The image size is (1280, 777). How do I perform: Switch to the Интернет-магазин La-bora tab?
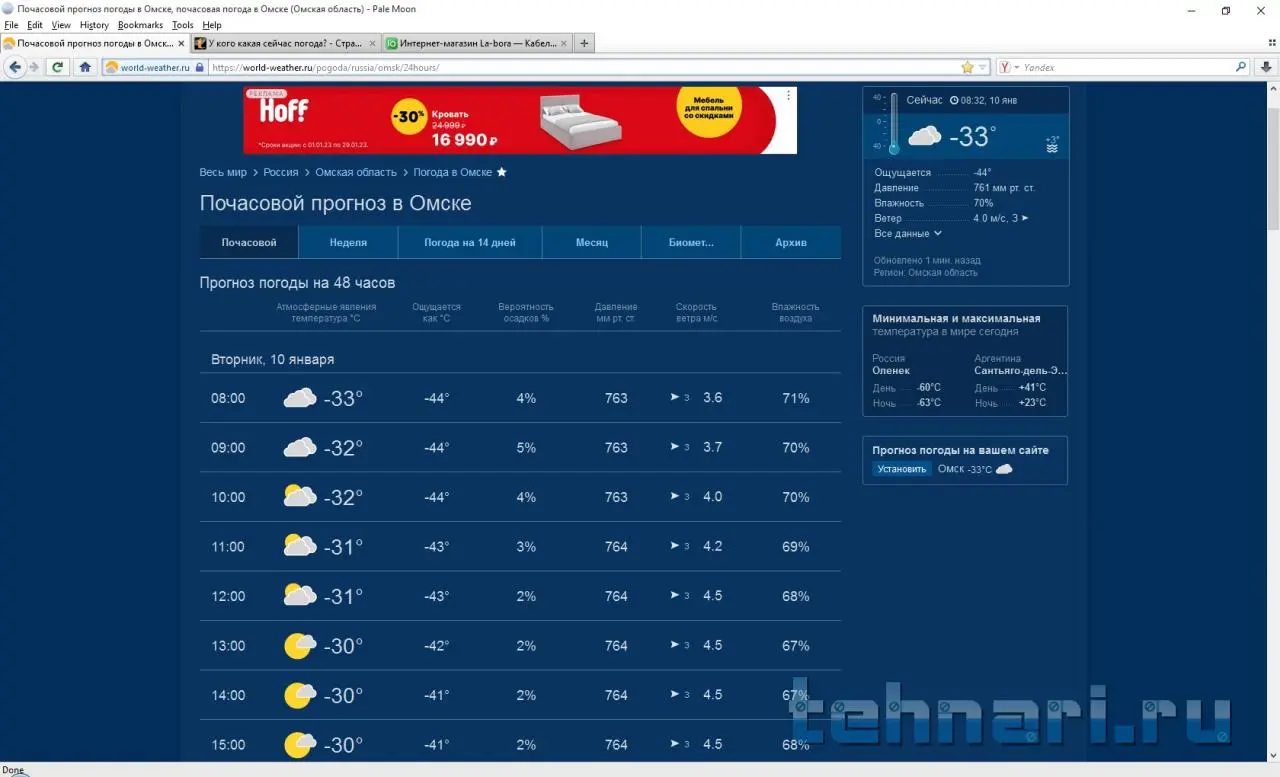pyautogui.click(x=477, y=43)
